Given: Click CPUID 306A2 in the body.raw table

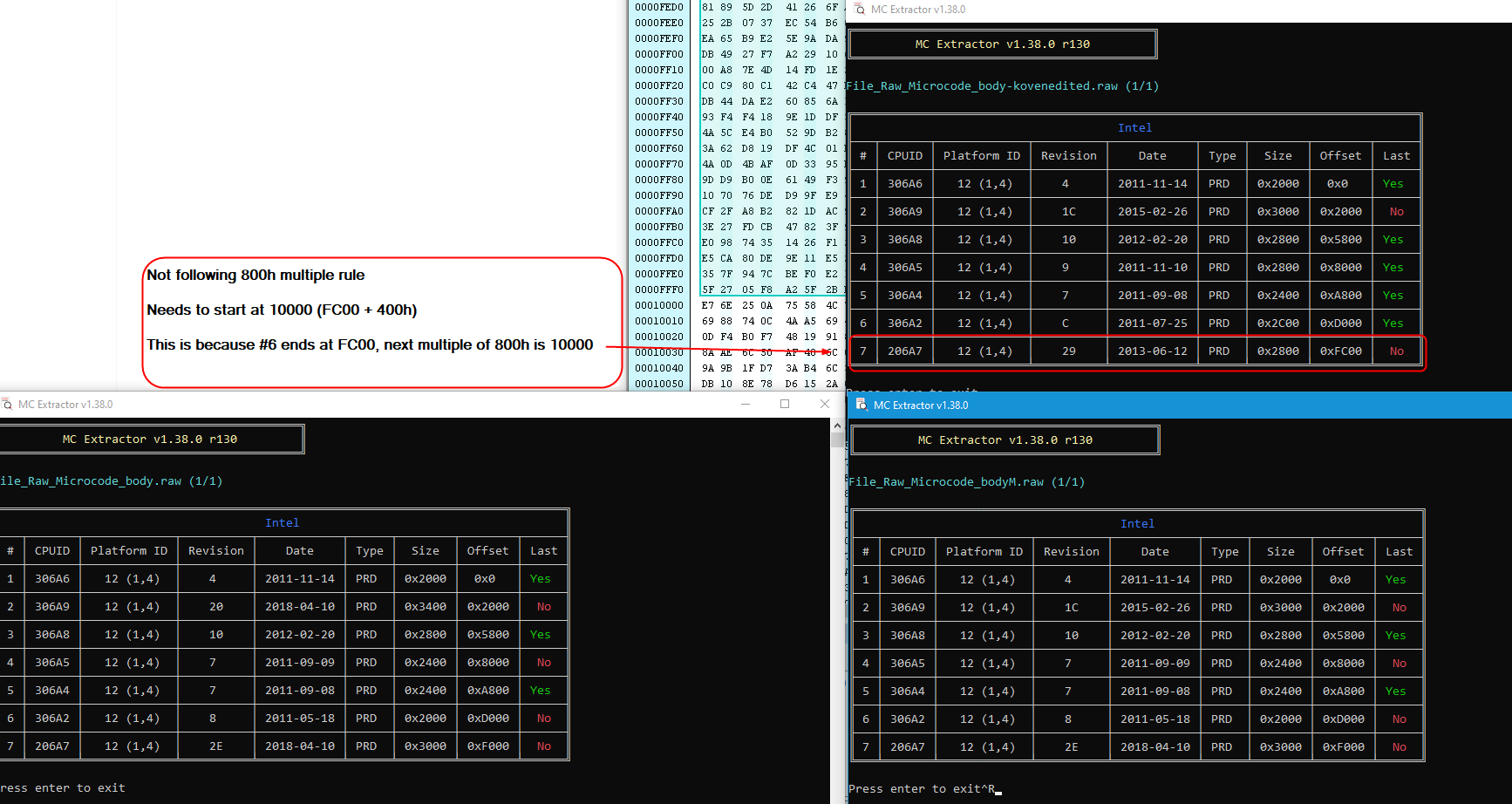Looking at the screenshot, I should pyautogui.click(x=52, y=718).
